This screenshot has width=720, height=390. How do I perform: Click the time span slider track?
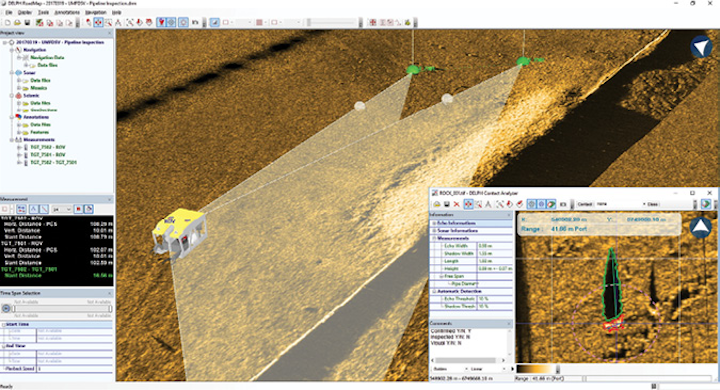click(62, 309)
